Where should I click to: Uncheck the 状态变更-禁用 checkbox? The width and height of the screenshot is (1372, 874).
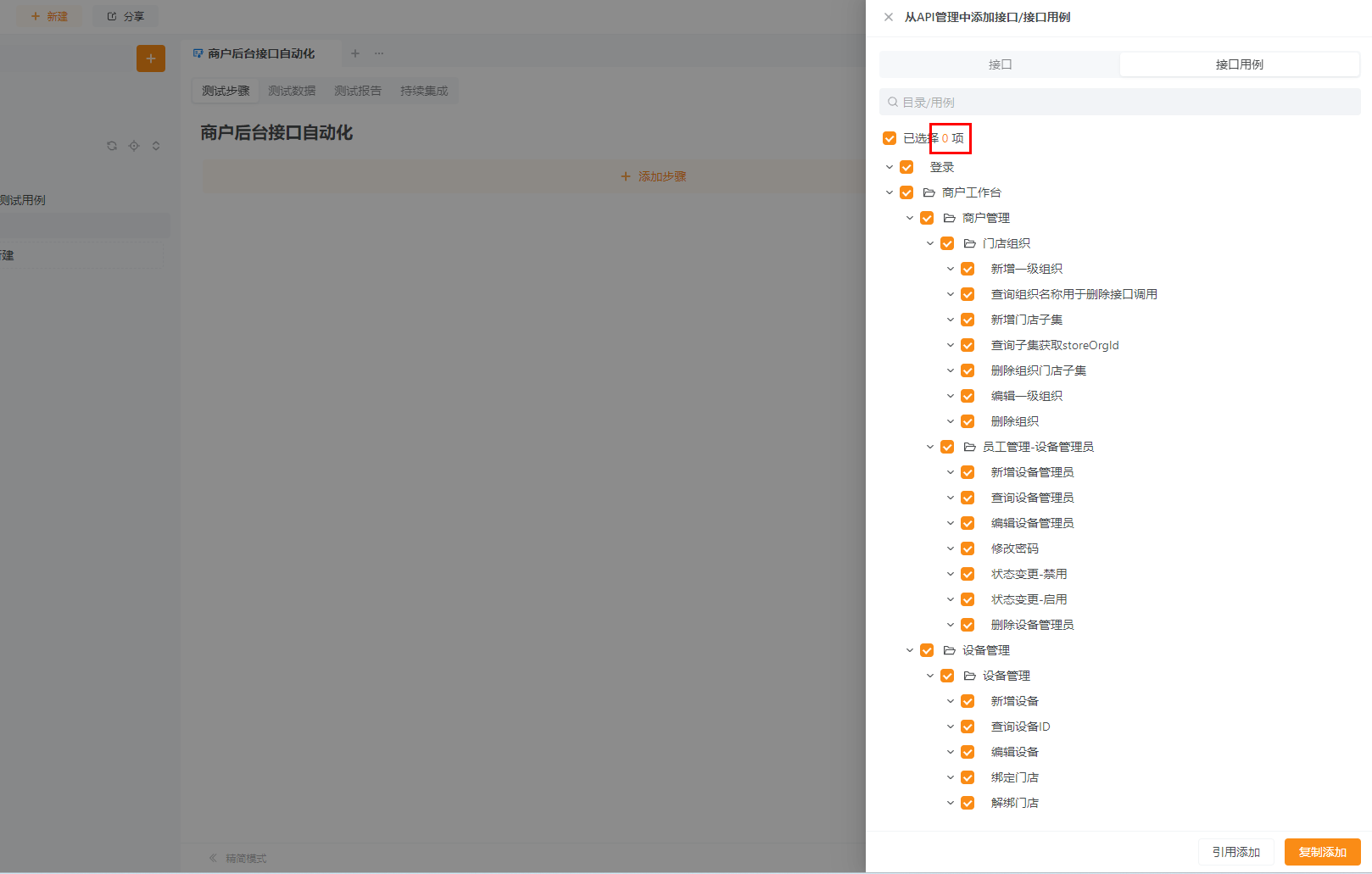[x=968, y=574]
